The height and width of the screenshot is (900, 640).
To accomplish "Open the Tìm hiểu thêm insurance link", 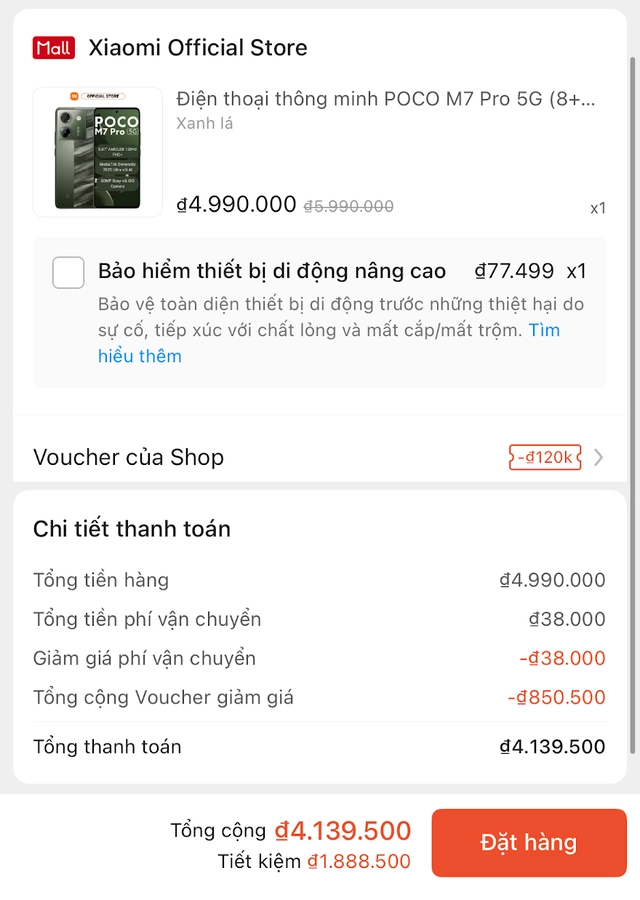I will (x=139, y=356).
